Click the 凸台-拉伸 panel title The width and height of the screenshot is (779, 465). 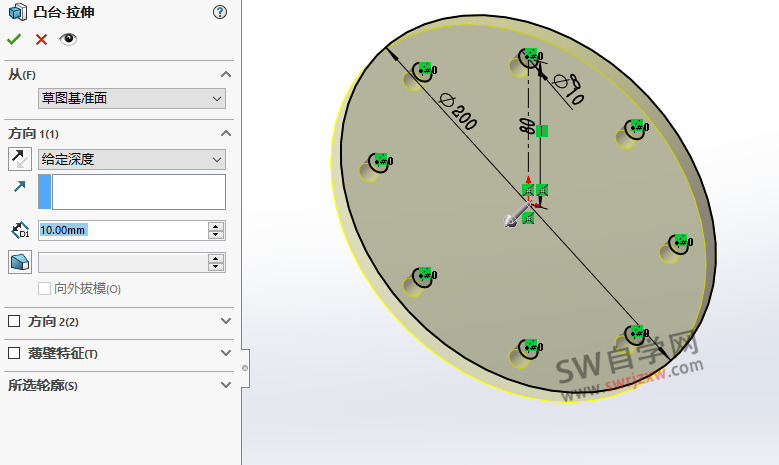click(x=64, y=12)
